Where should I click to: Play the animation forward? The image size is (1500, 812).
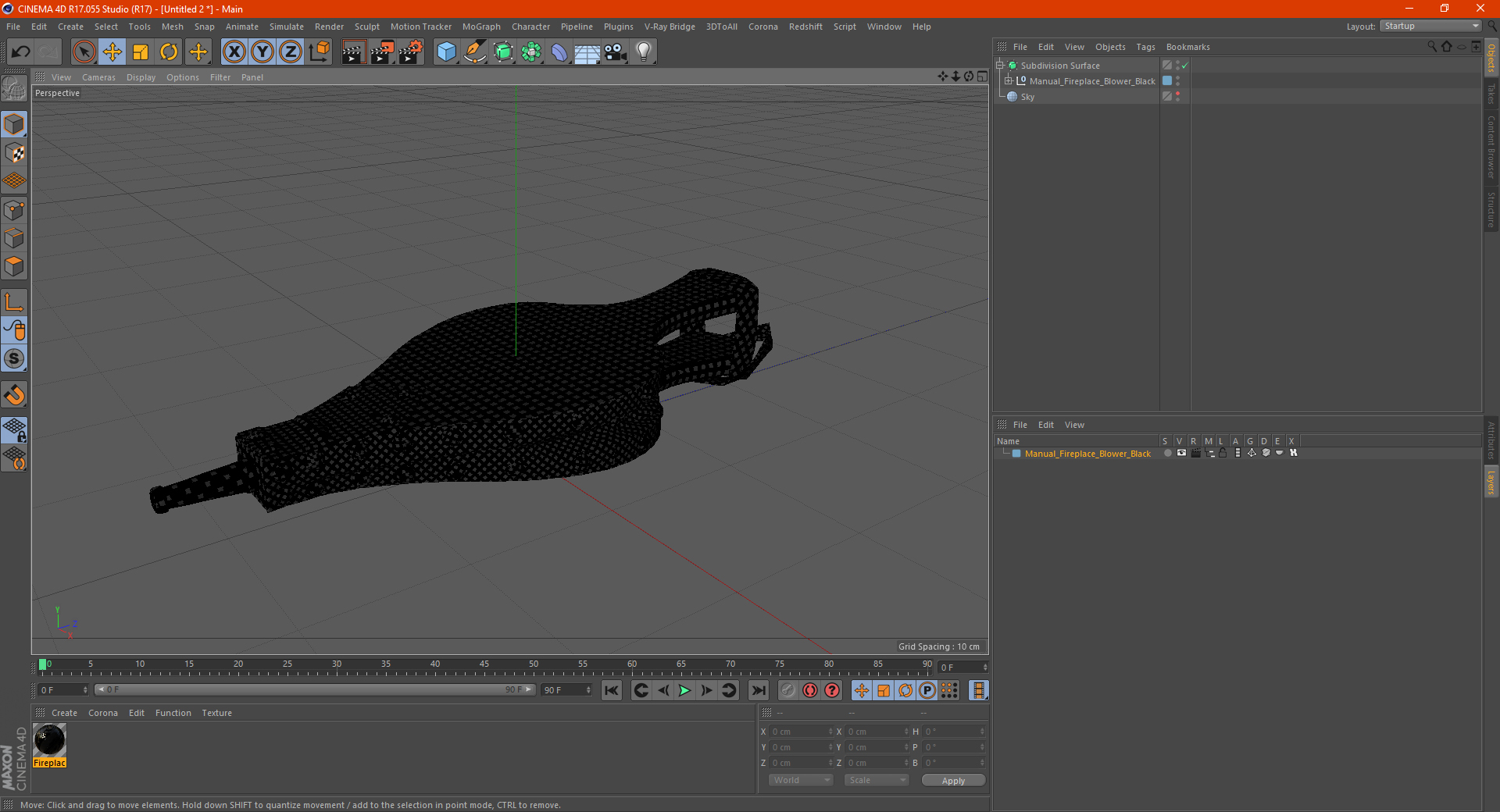pos(684,690)
